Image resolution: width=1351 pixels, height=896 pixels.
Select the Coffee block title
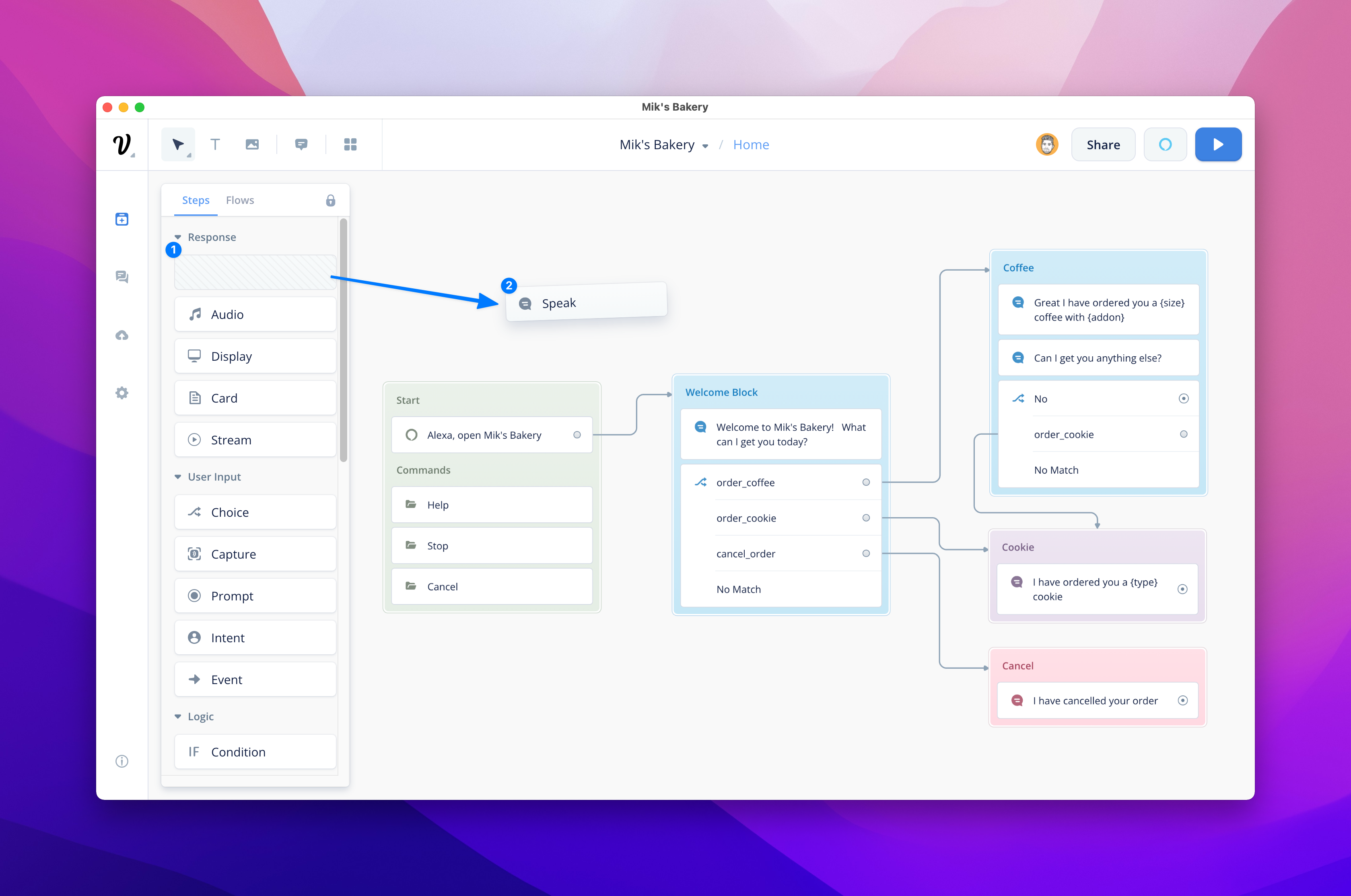coord(1018,267)
